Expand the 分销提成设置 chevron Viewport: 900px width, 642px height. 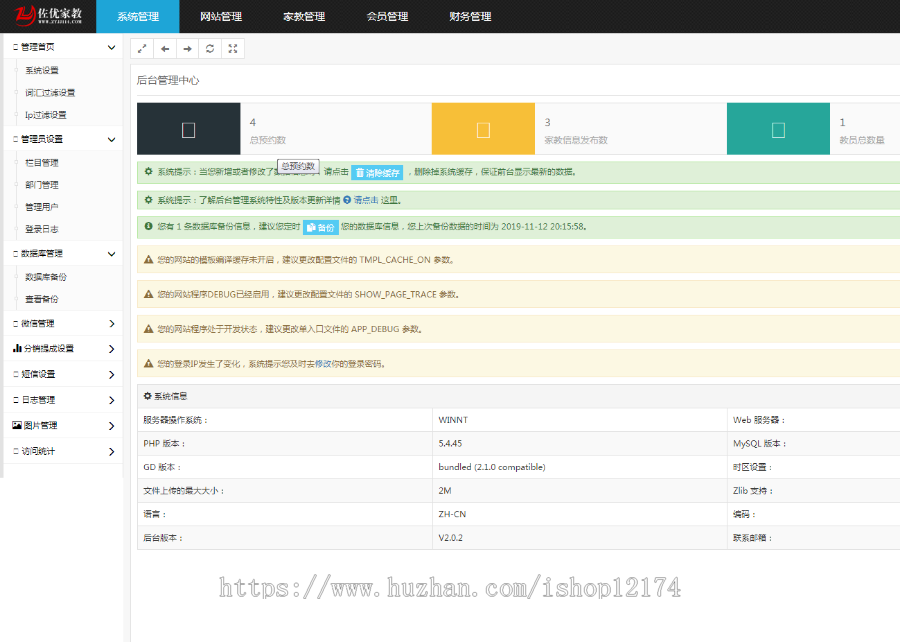coord(112,349)
